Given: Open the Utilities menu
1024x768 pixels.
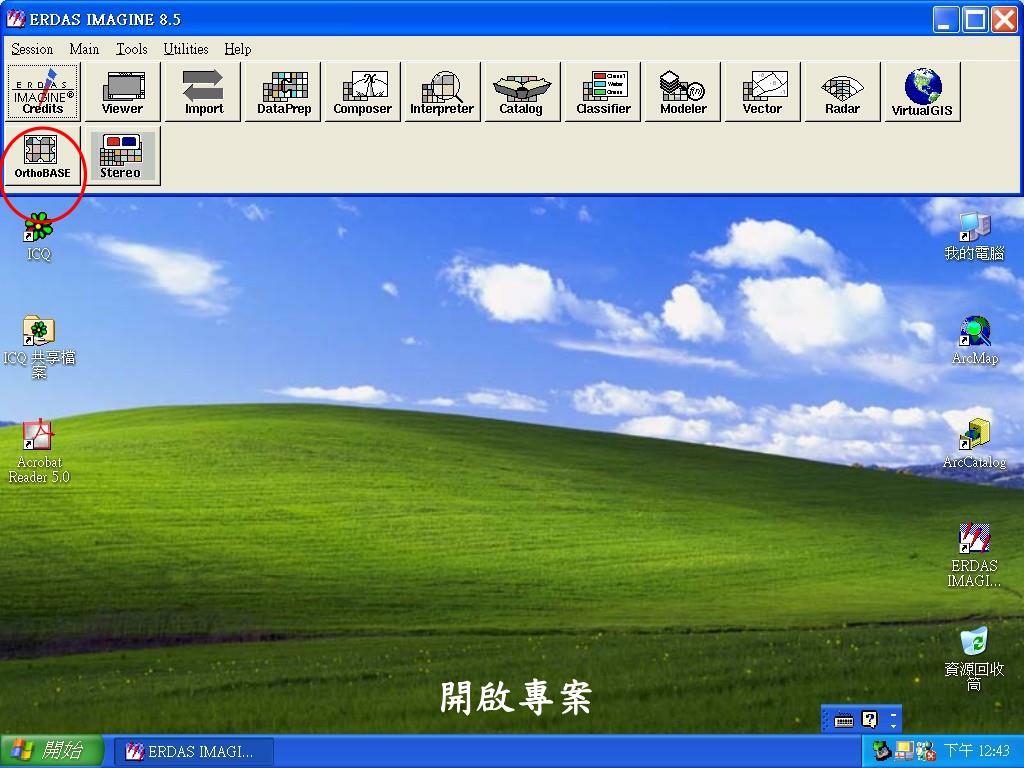Looking at the screenshot, I should tap(185, 49).
